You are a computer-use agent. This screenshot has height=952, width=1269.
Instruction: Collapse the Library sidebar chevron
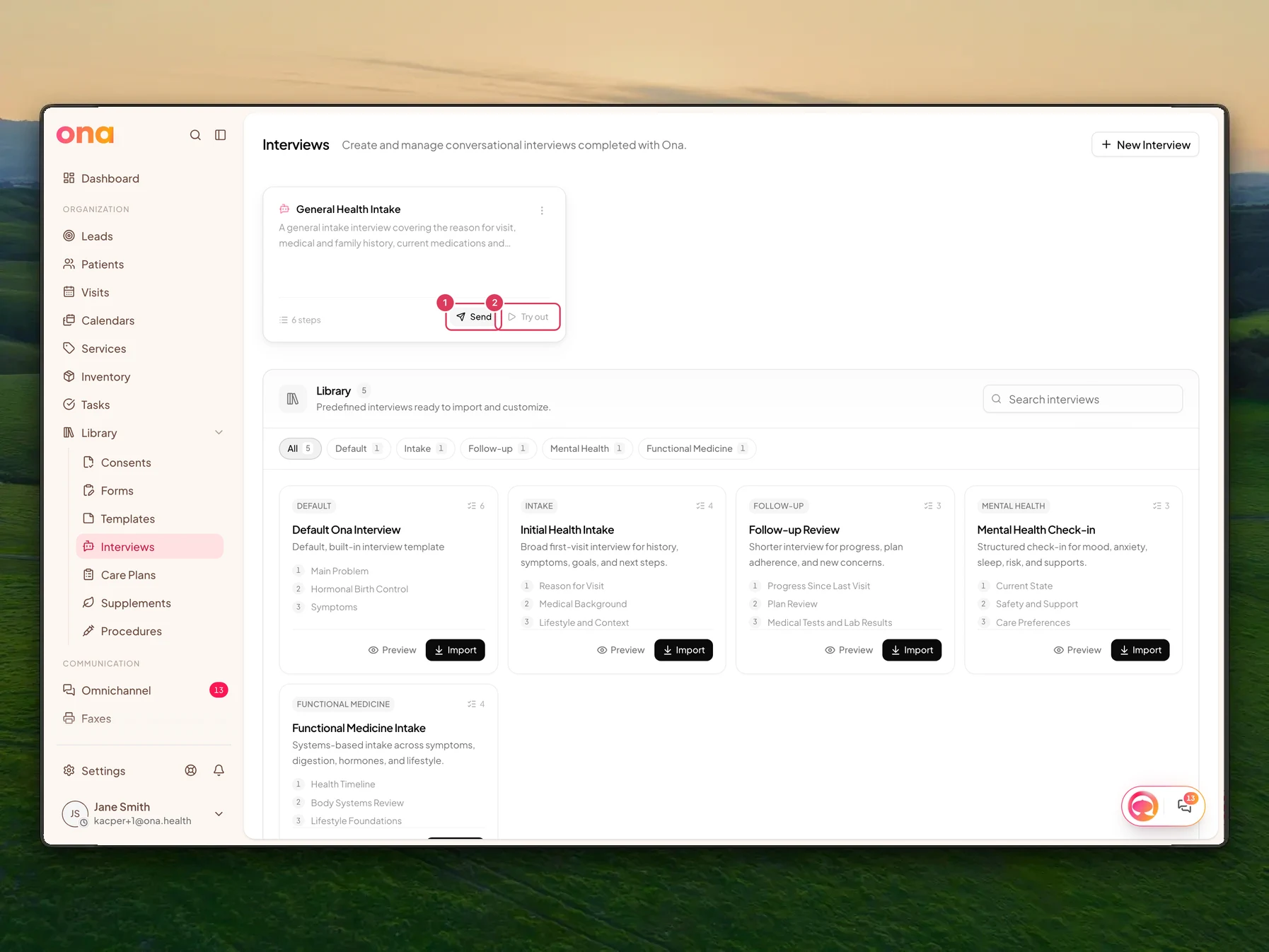219,433
